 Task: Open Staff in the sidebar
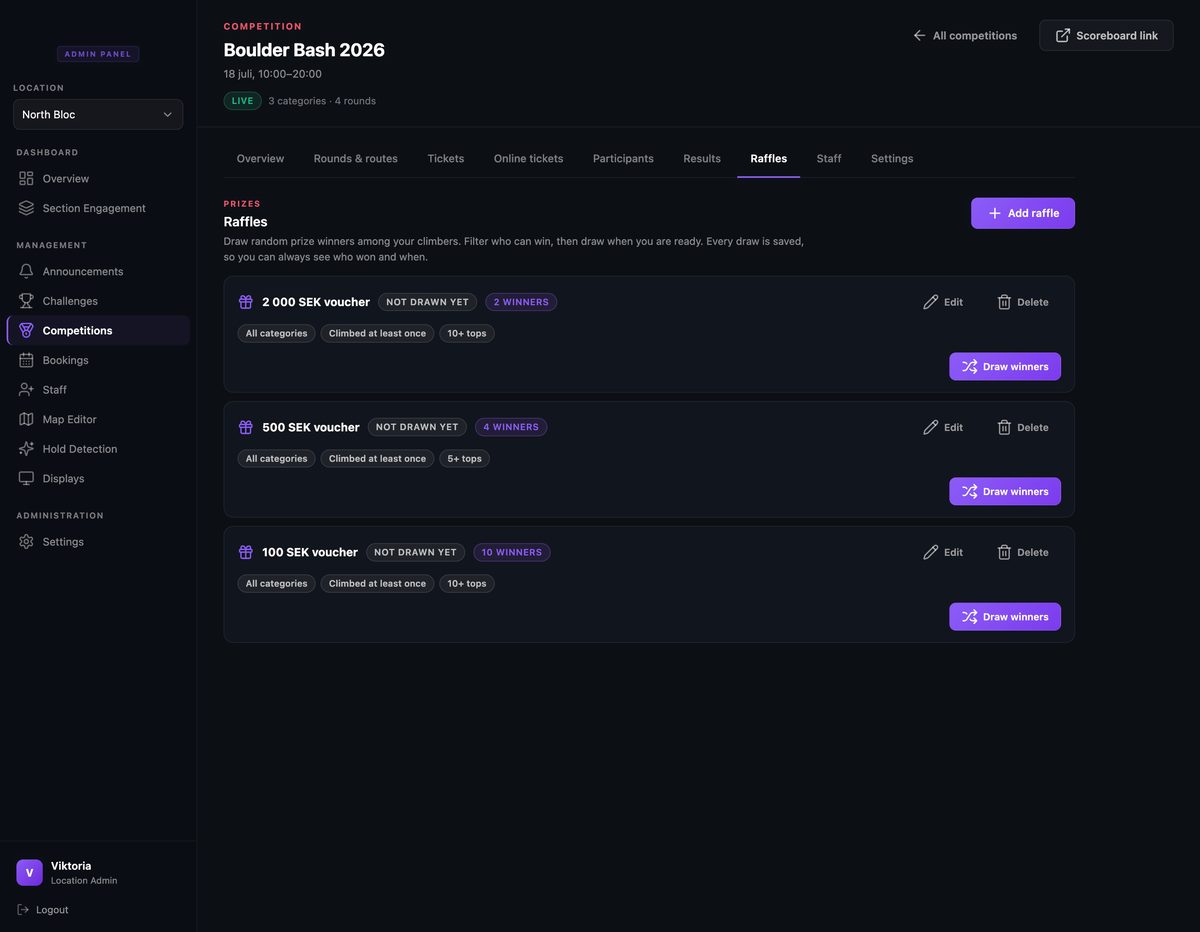click(x=98, y=389)
